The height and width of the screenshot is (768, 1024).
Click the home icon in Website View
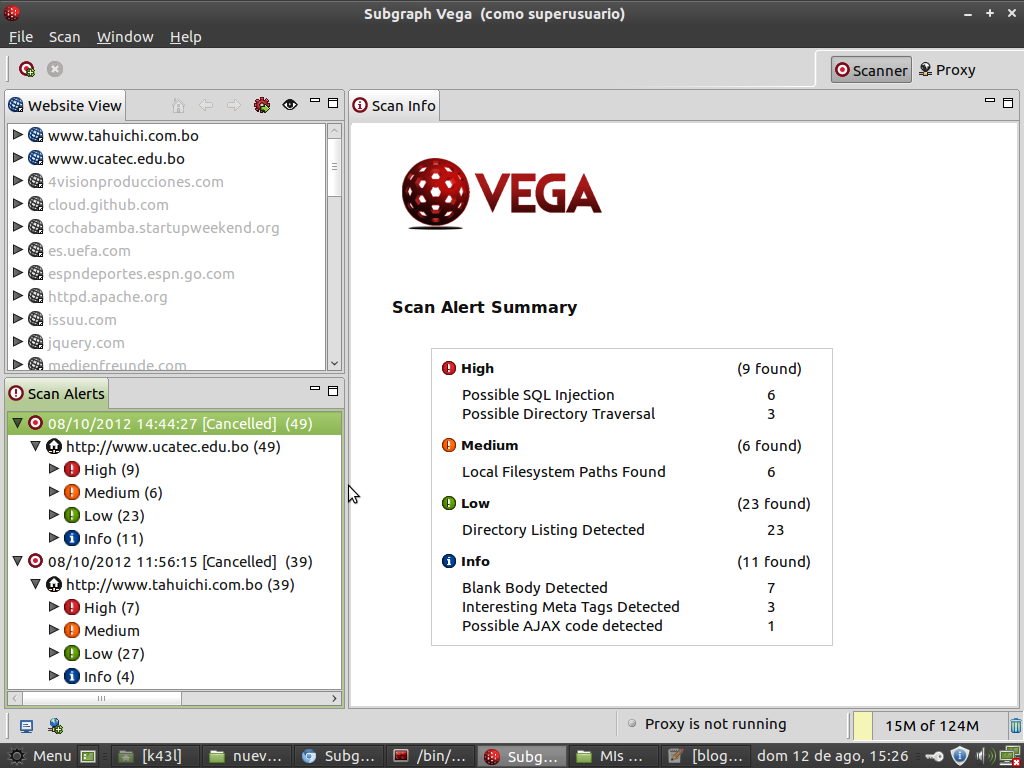click(x=178, y=105)
